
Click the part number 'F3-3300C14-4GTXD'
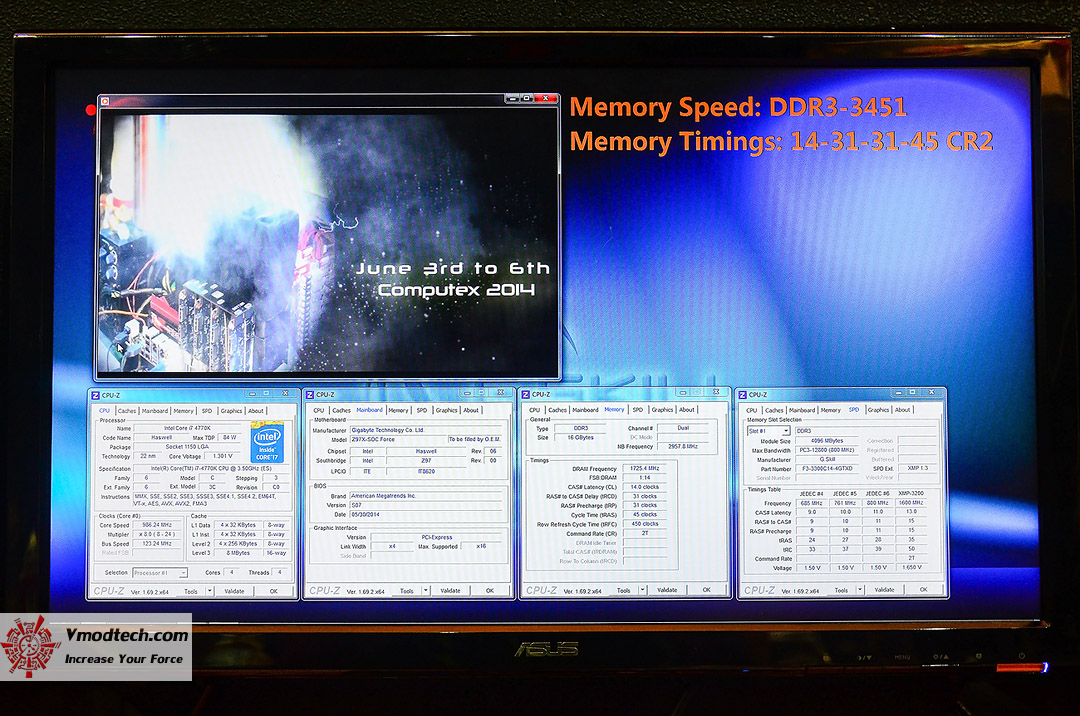(x=827, y=469)
